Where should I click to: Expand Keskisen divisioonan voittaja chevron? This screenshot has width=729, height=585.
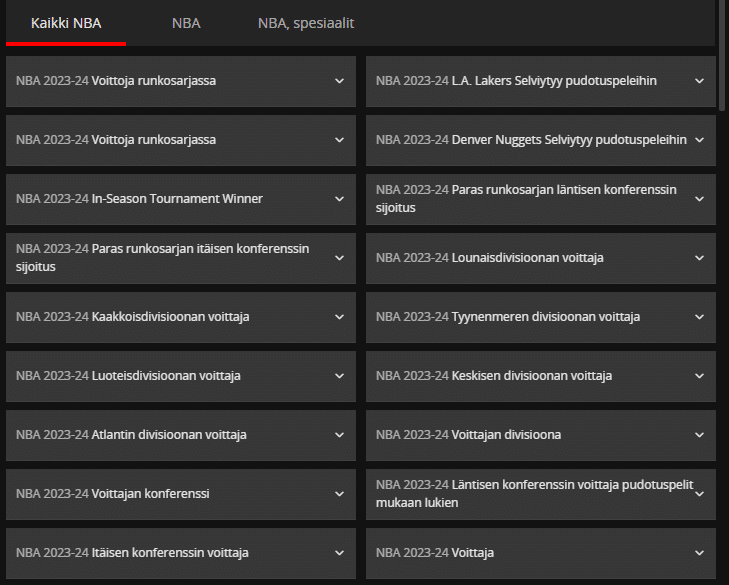coord(699,376)
